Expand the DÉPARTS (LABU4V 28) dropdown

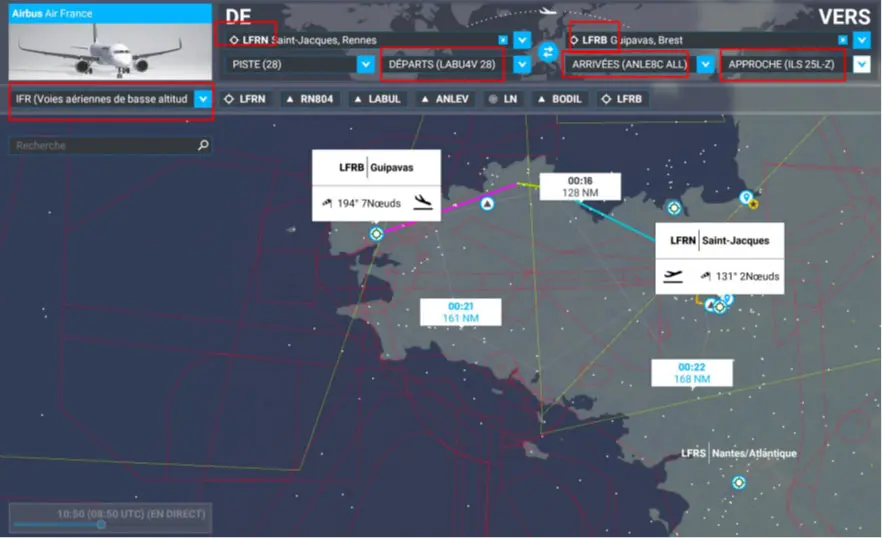[523, 64]
